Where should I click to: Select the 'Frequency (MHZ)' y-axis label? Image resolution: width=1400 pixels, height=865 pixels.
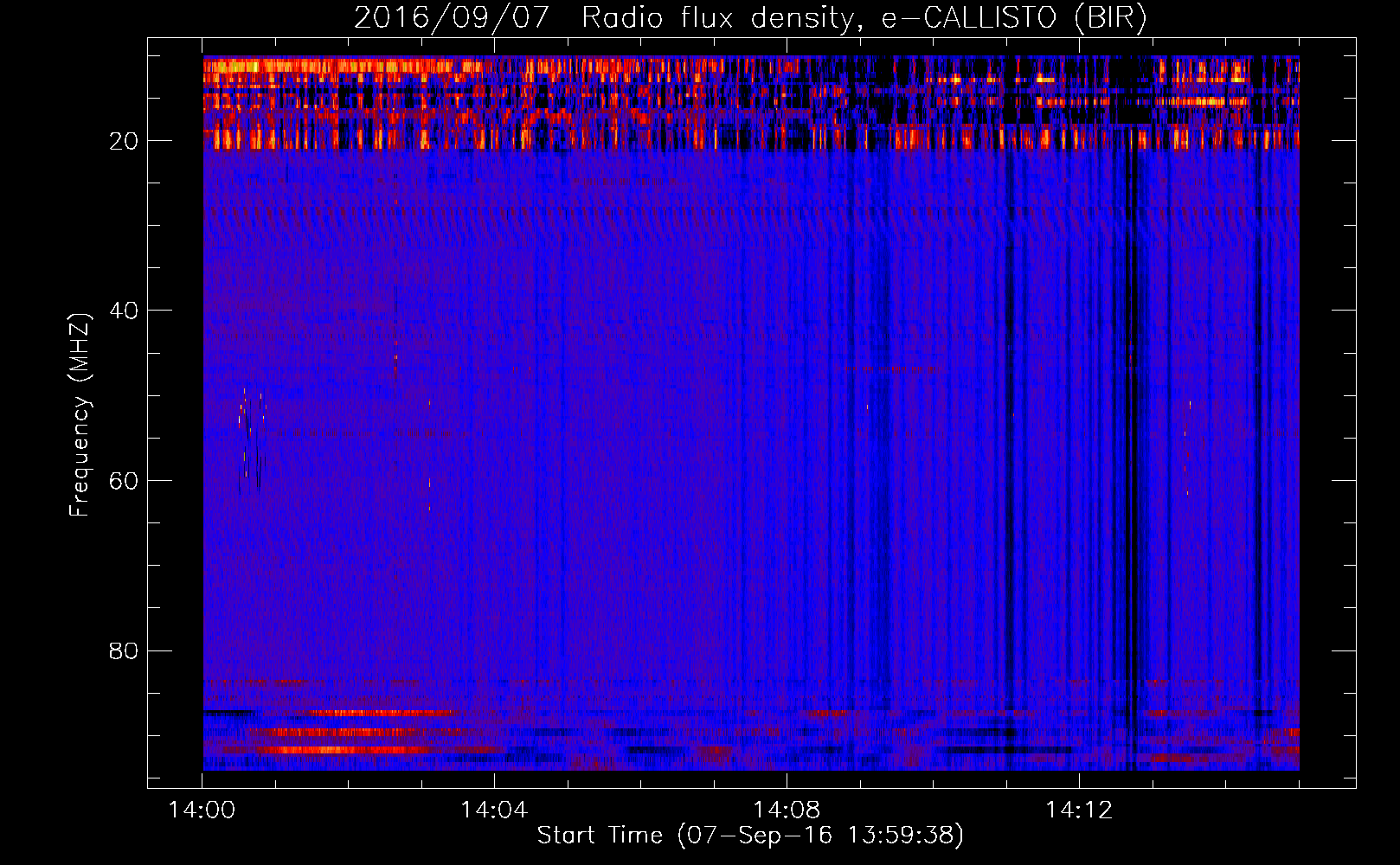80,415
